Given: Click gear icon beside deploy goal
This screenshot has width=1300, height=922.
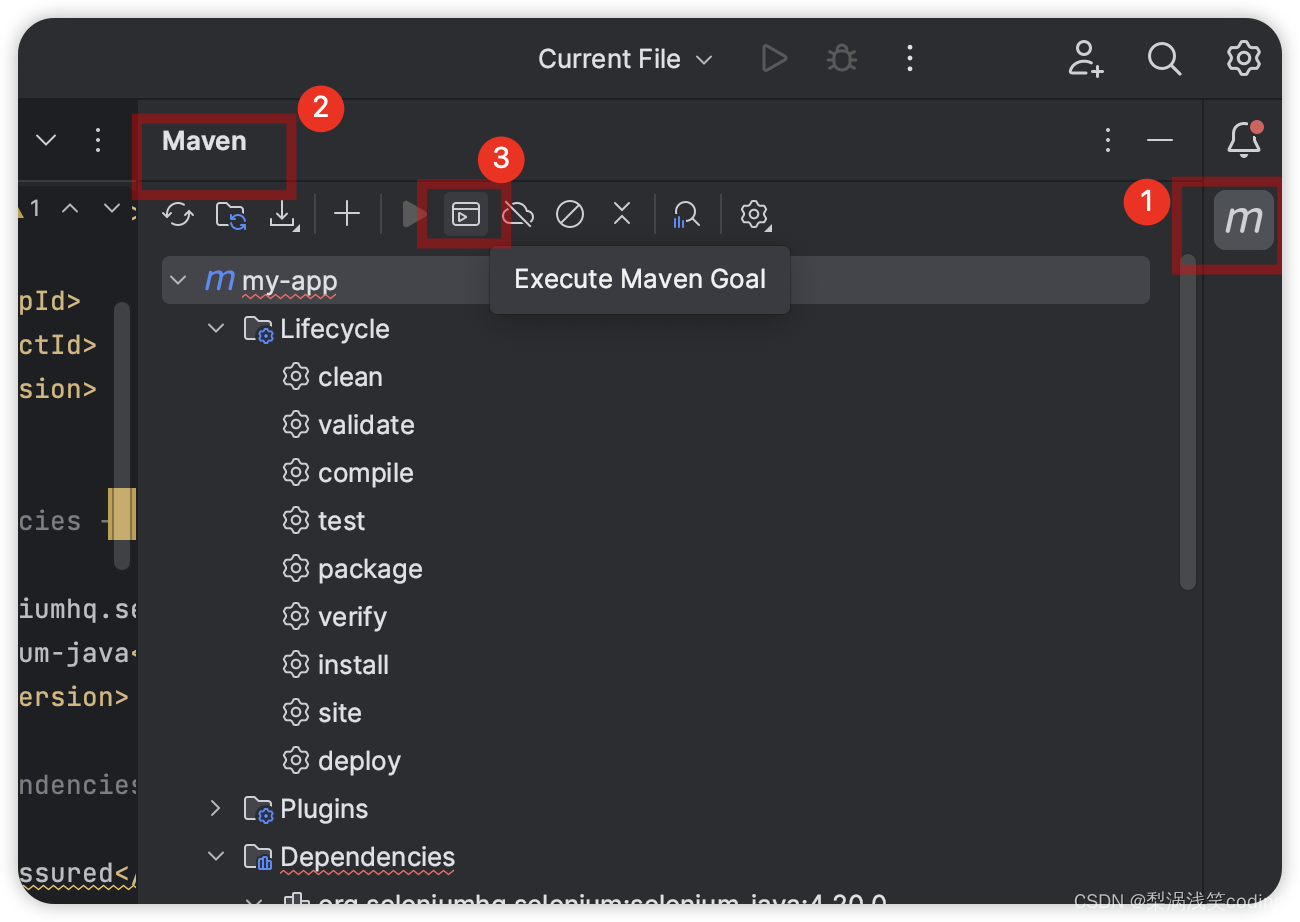Looking at the screenshot, I should click(x=295, y=761).
